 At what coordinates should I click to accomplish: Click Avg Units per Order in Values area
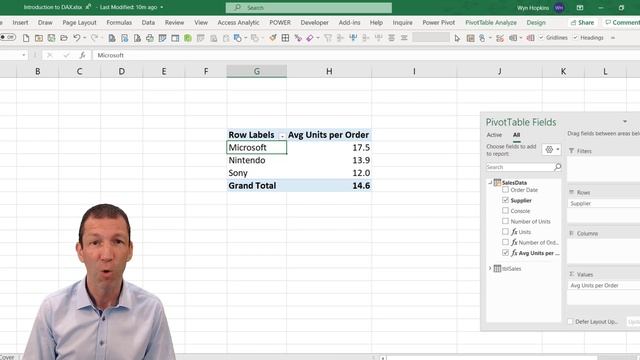point(604,285)
